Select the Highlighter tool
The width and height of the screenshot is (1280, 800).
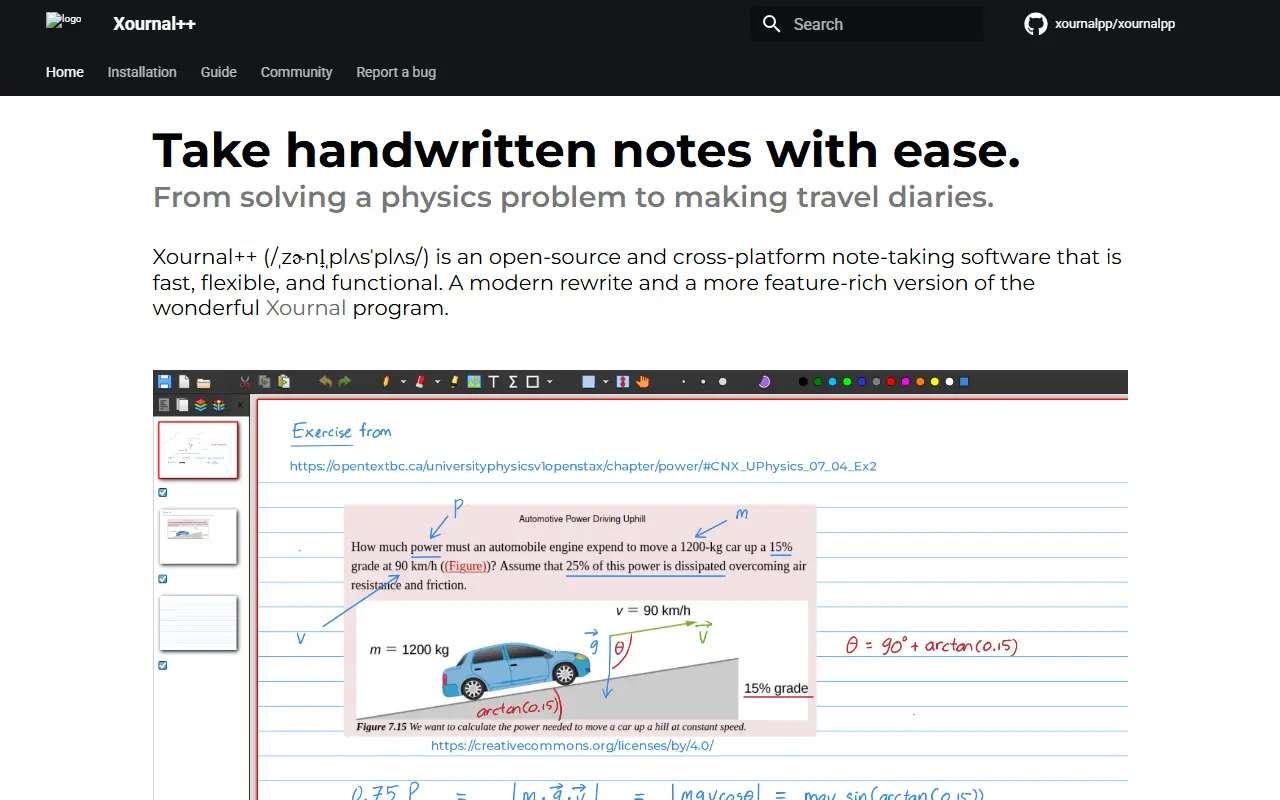tap(454, 382)
